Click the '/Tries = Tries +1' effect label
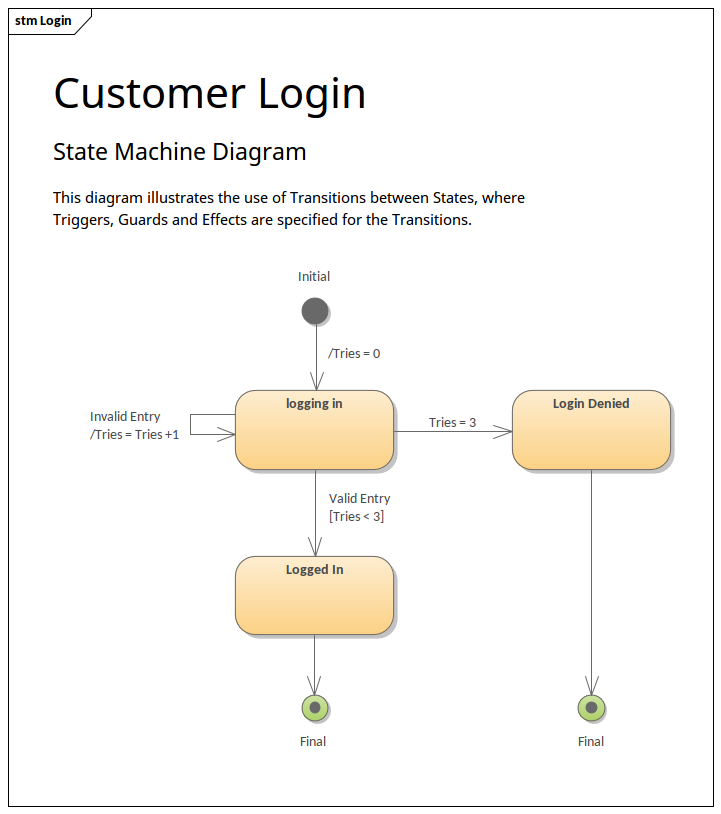 (134, 435)
